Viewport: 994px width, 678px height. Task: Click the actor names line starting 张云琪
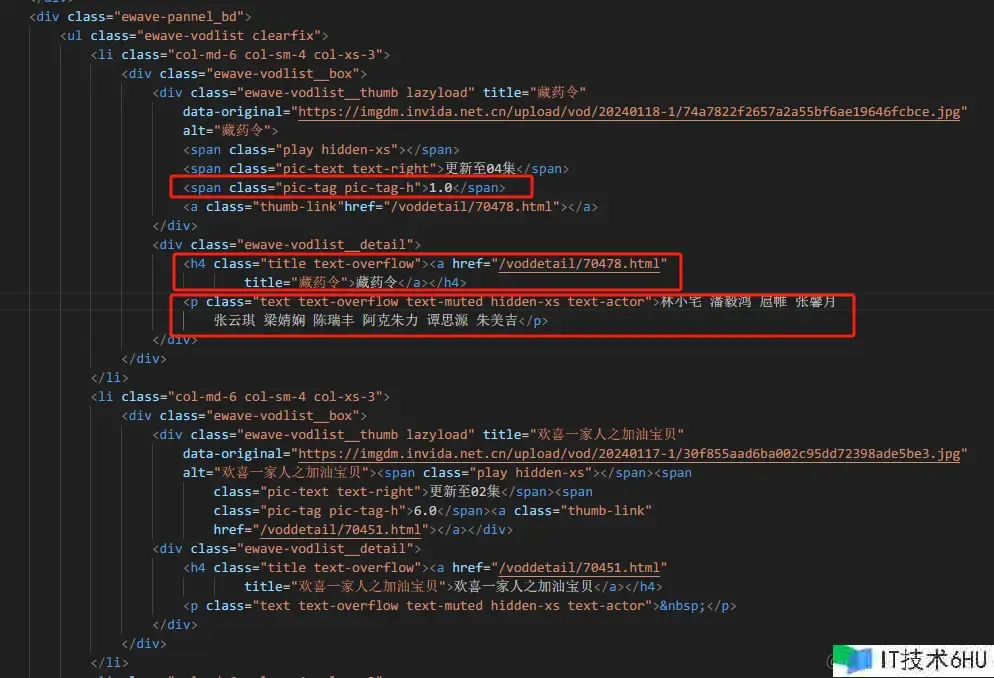click(380, 321)
